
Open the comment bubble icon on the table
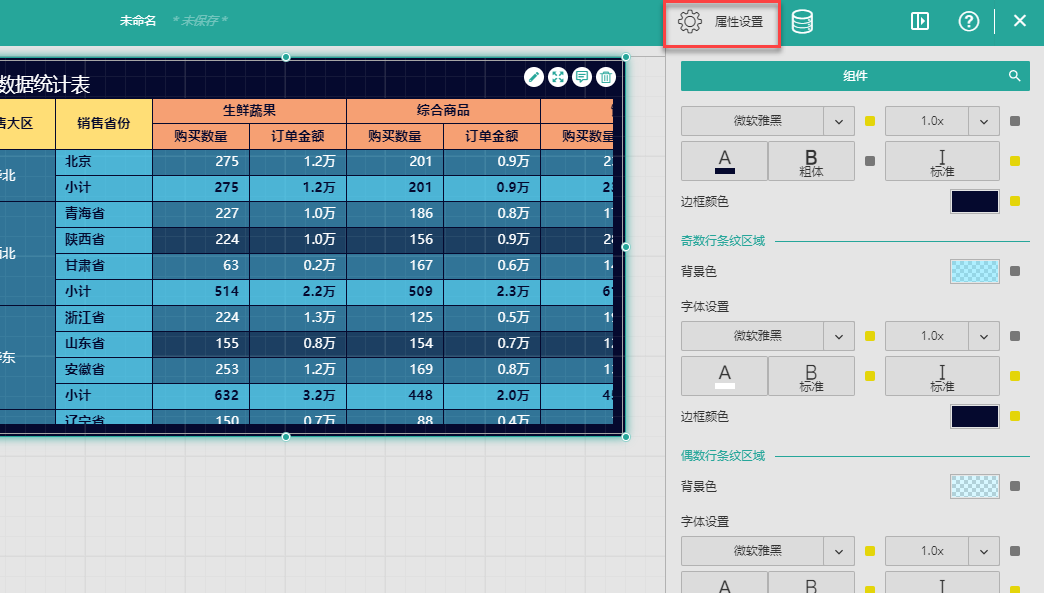(x=582, y=77)
